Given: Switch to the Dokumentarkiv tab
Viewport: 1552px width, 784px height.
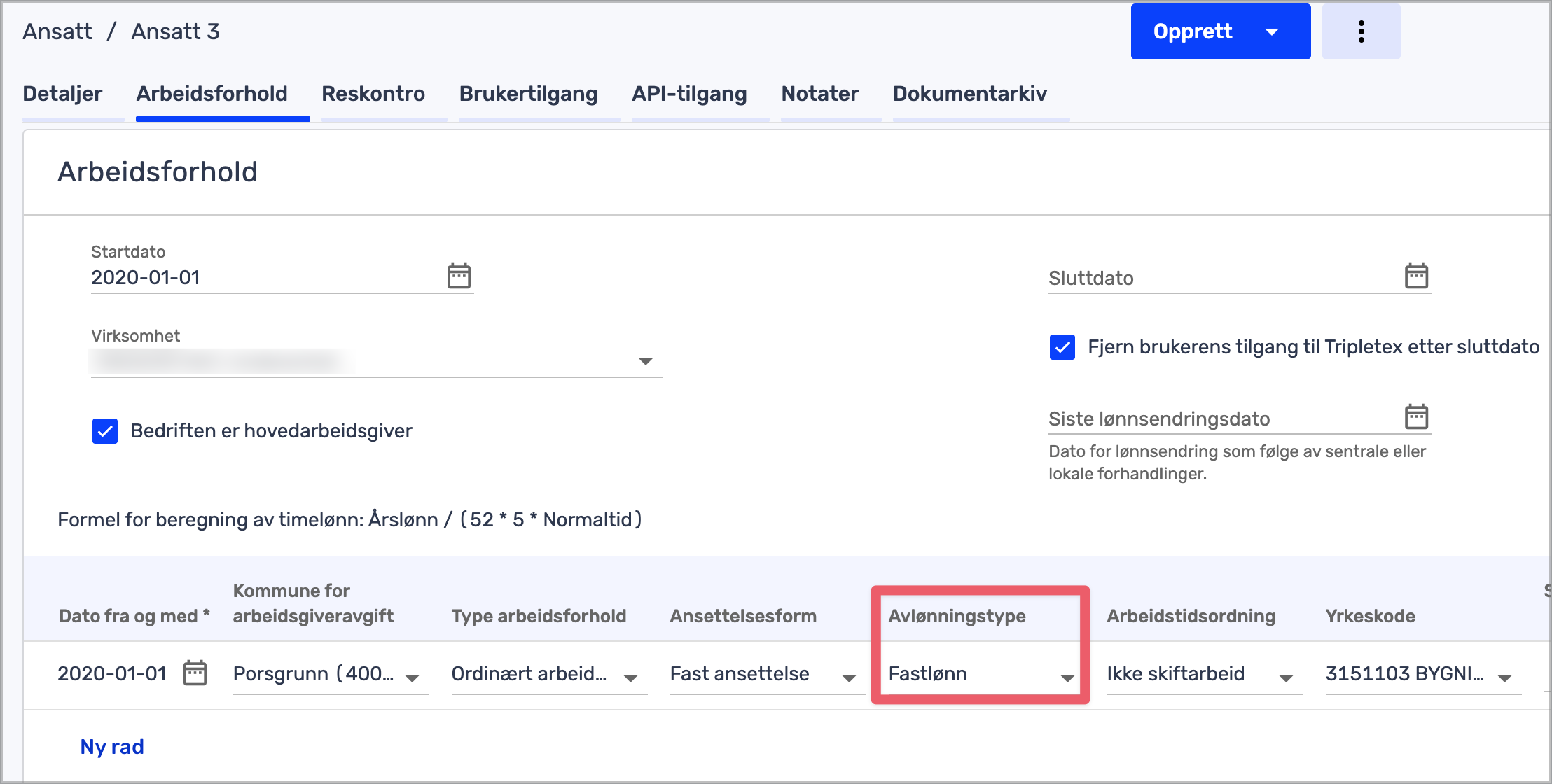Looking at the screenshot, I should pos(969,94).
